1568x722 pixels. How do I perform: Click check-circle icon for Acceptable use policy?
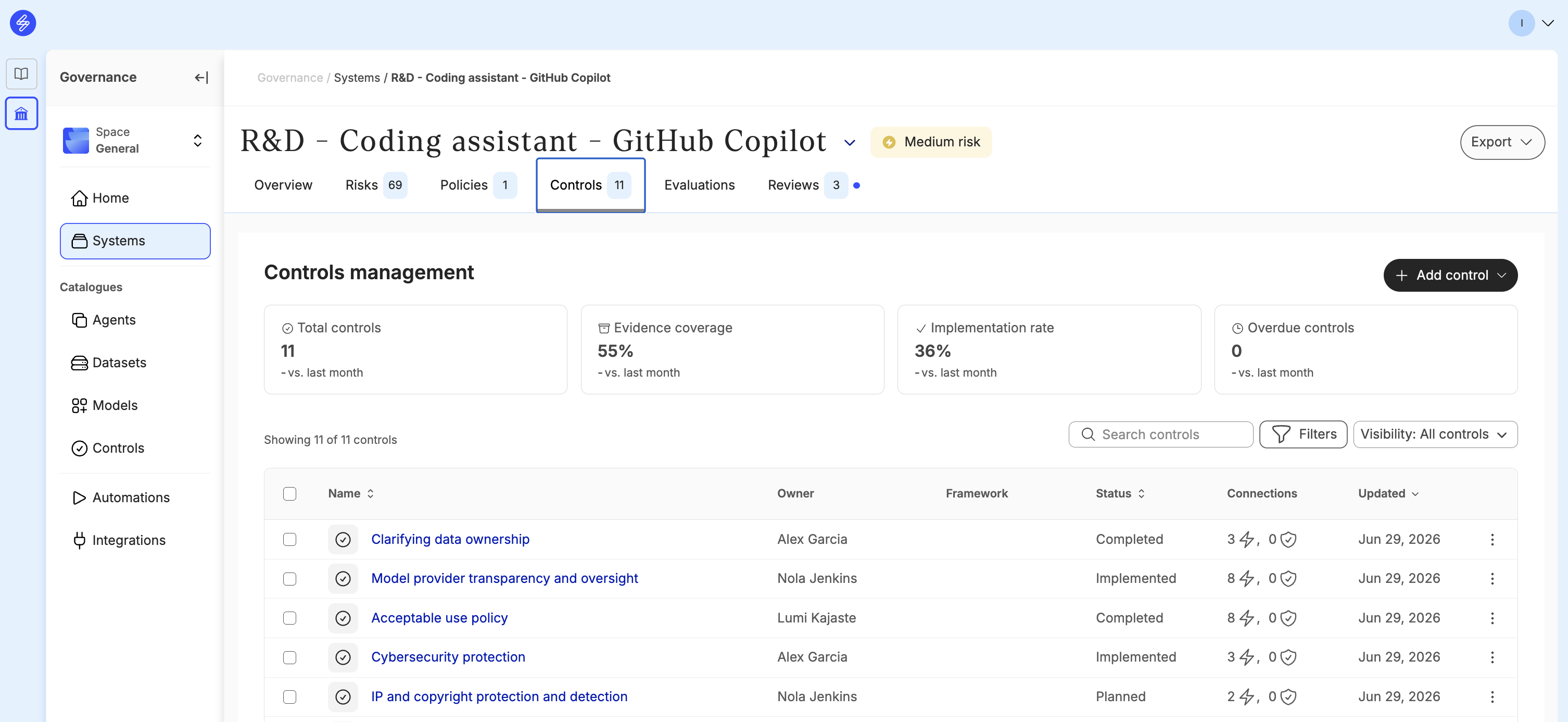(x=343, y=618)
